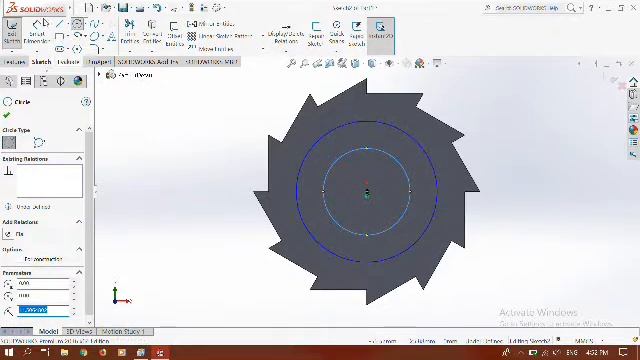Click the Print icon in the top toolbar
Screen dimensions: 640x360
click(140, 8)
